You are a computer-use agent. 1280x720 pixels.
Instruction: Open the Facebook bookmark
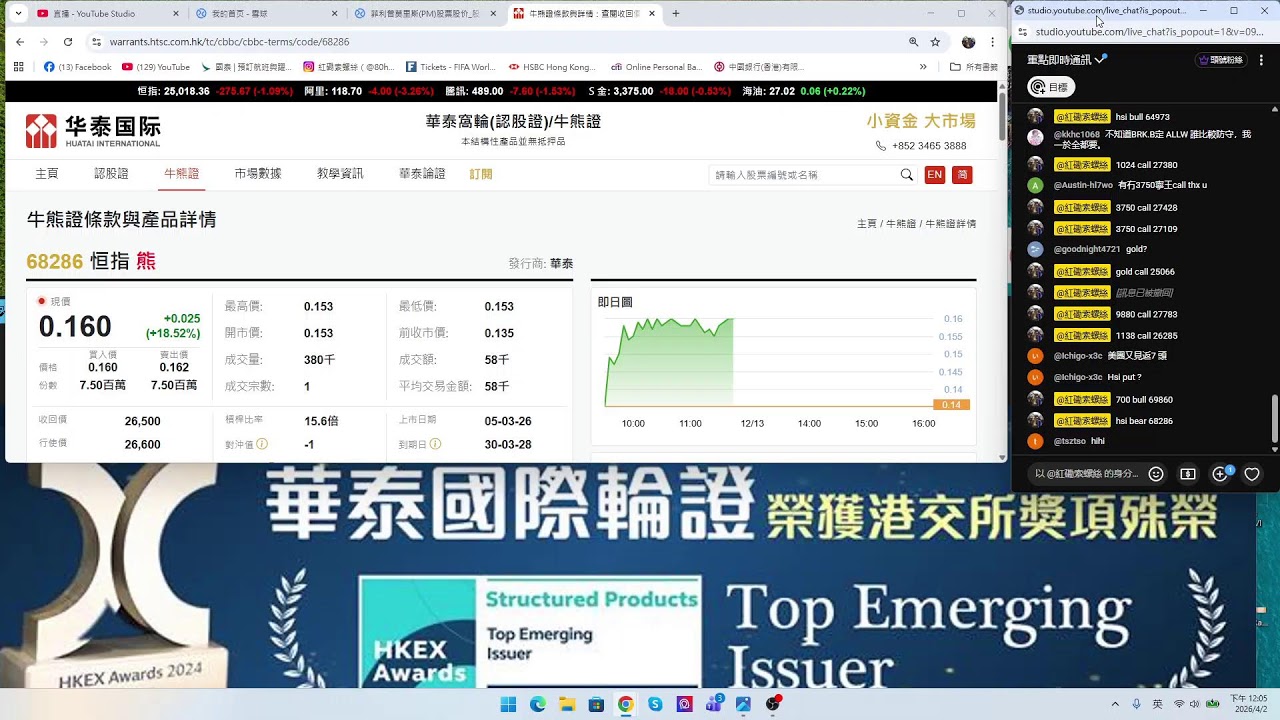[77, 67]
